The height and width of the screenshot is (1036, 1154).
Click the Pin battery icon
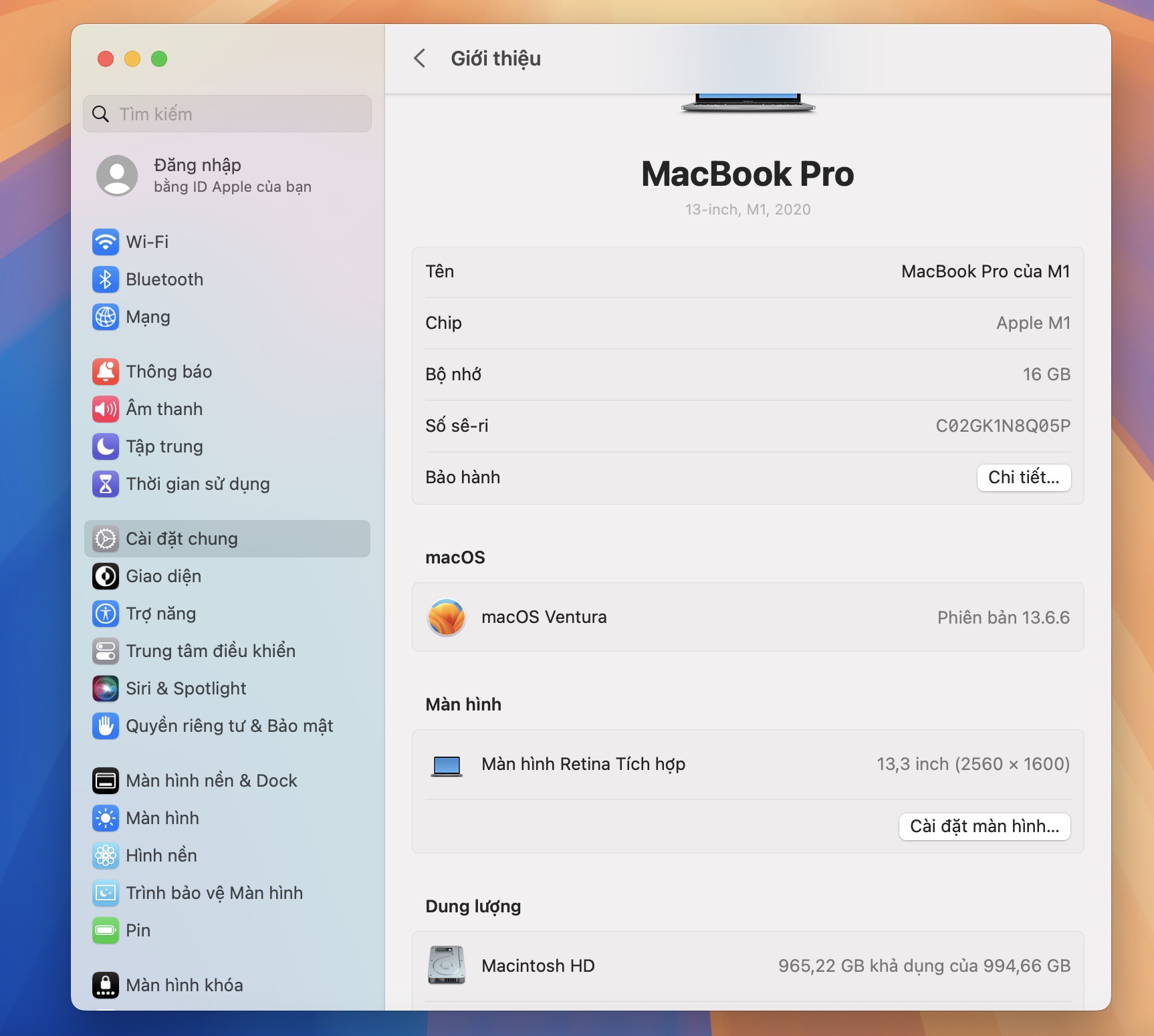pos(106,930)
